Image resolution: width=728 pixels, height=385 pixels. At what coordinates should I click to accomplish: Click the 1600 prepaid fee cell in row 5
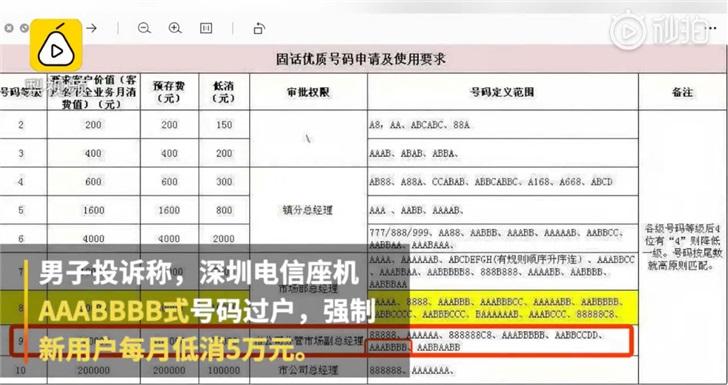point(169,210)
